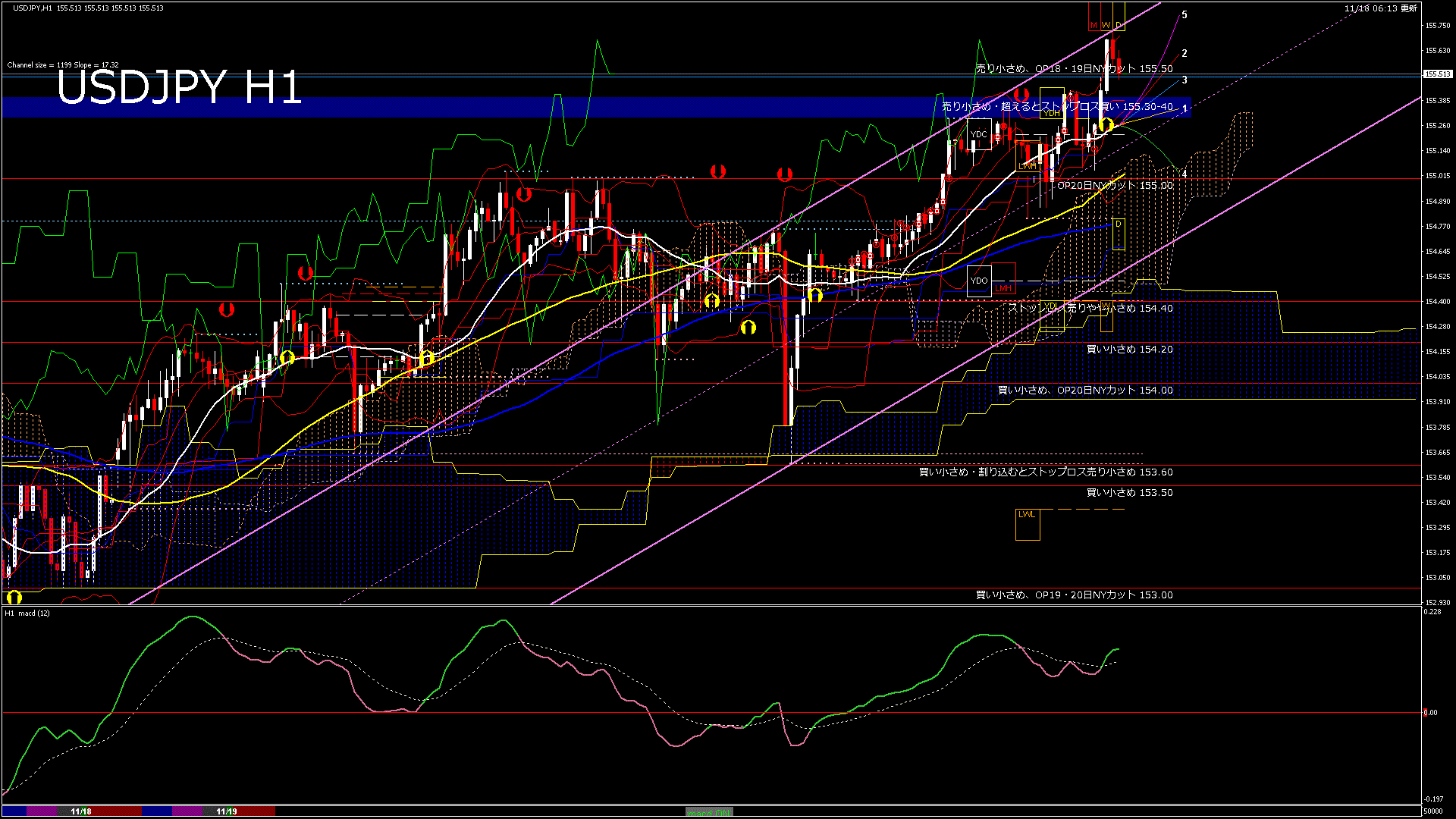The height and width of the screenshot is (819, 1456).
Task: Select the 11/18 date marker
Action: (x=81, y=811)
